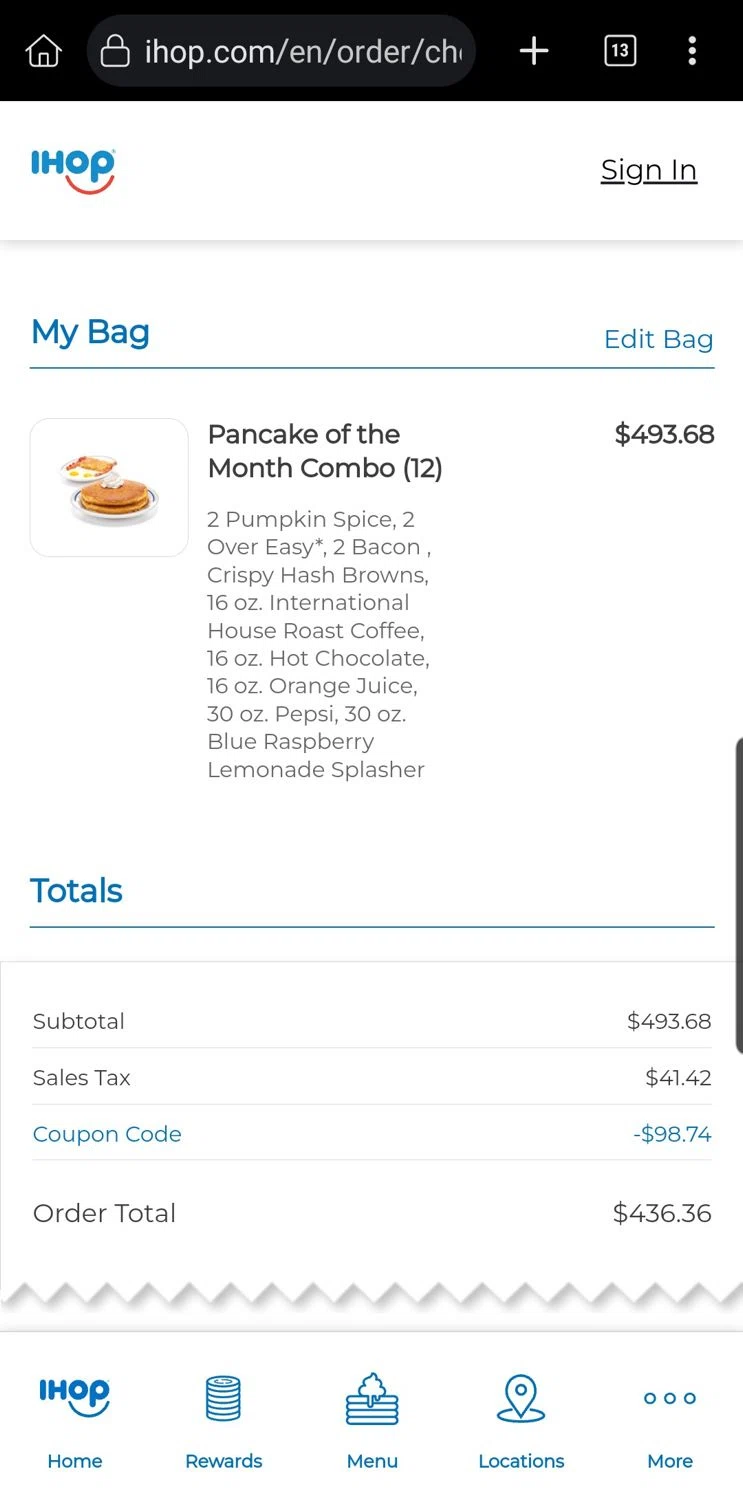Select the Pancake of the Month Combo title
Screen dimensions: 743x1500
pyautogui.click(x=324, y=451)
